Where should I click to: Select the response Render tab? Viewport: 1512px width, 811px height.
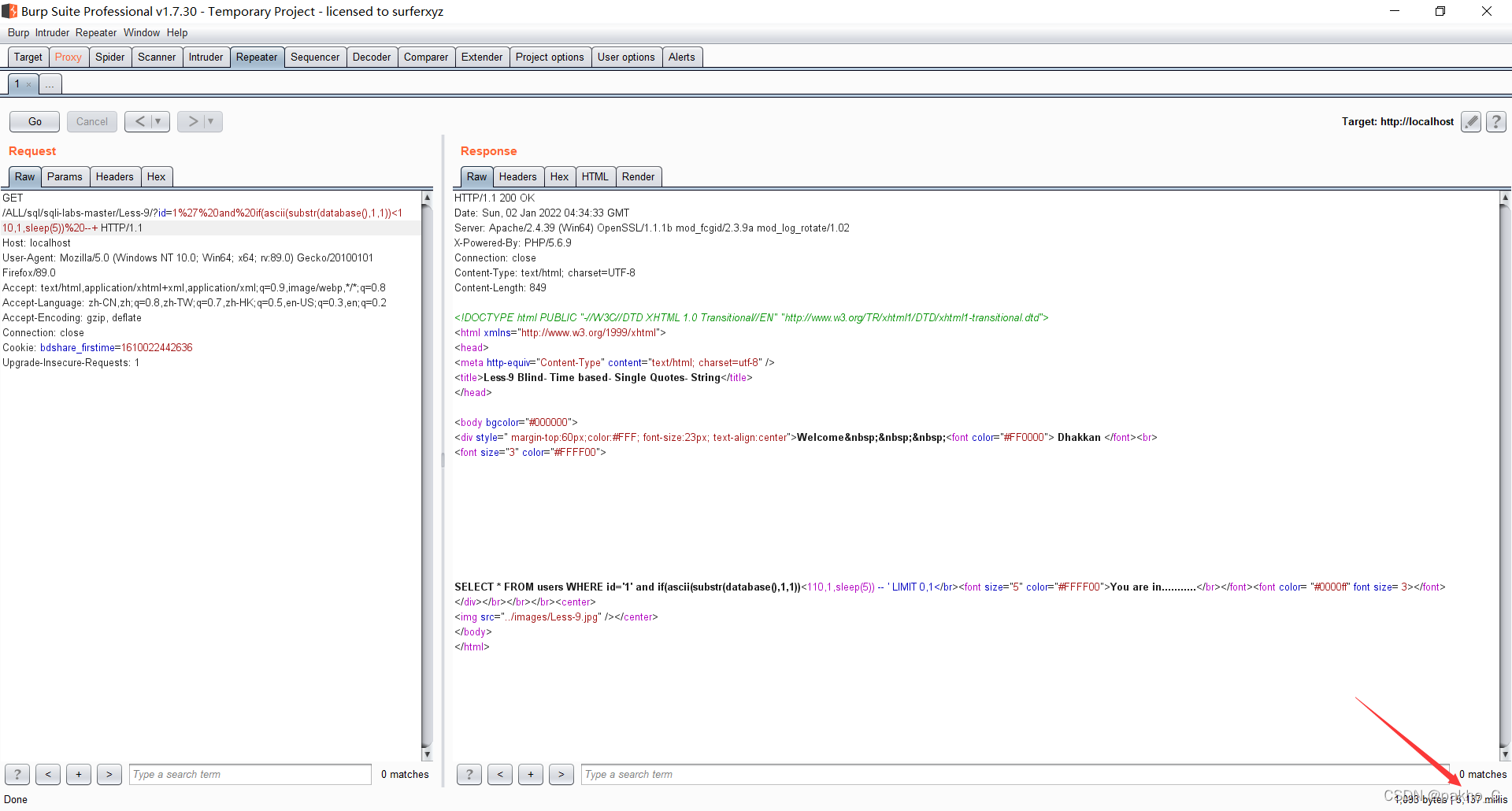click(x=639, y=176)
